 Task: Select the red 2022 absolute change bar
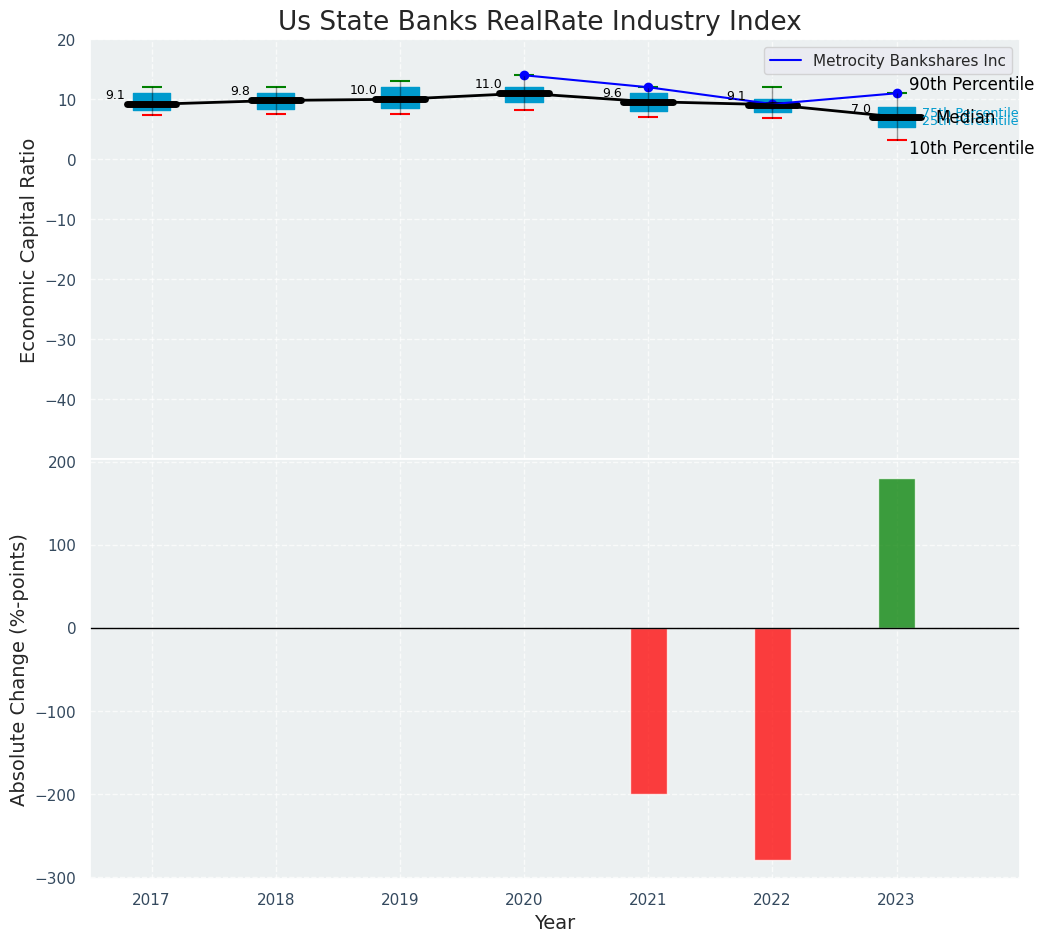click(x=772, y=743)
